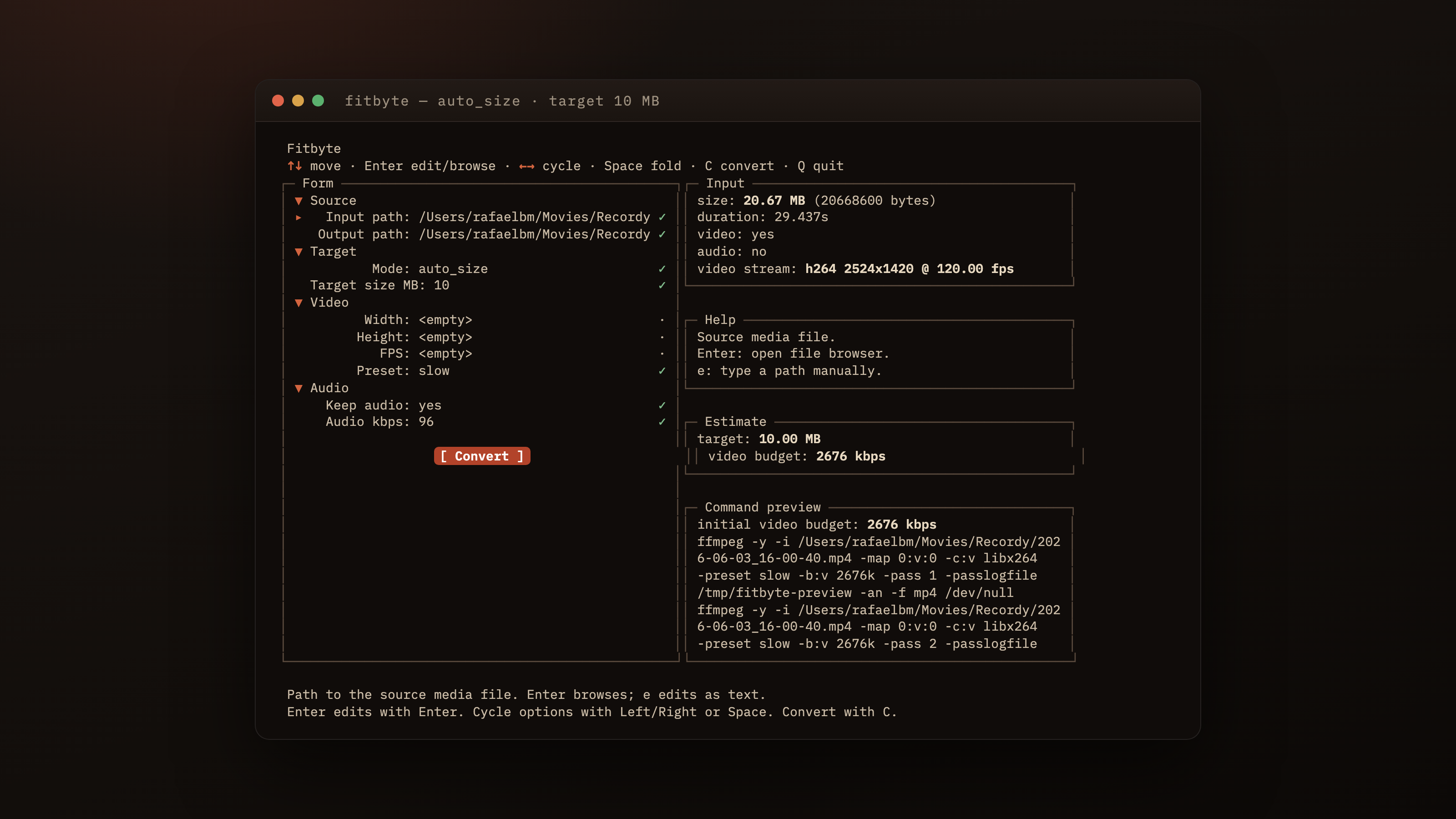The image size is (1456, 819).
Task: Click the checkmark beside Output path
Action: pyautogui.click(x=662, y=234)
